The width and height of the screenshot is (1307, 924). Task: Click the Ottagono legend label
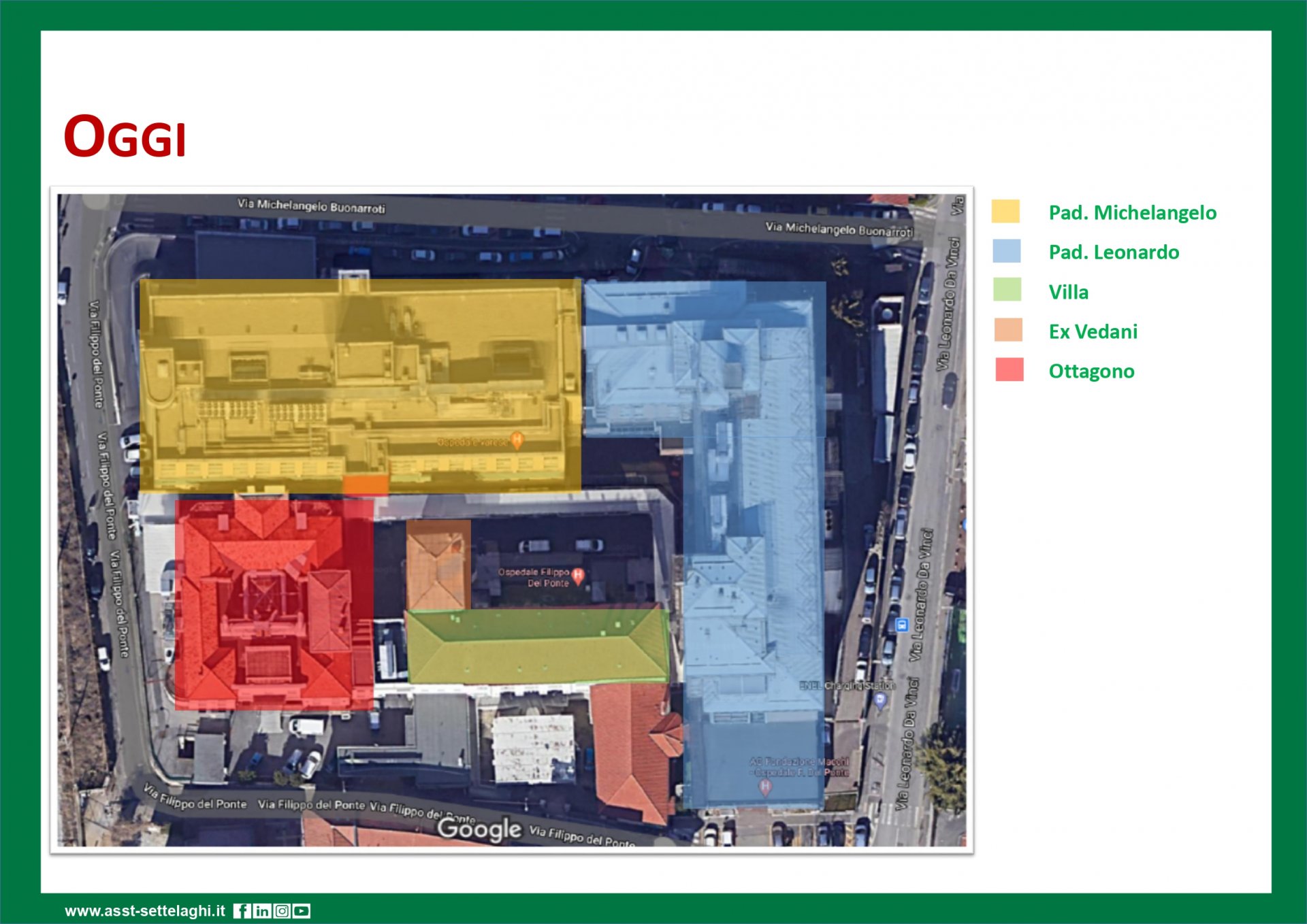(1091, 372)
